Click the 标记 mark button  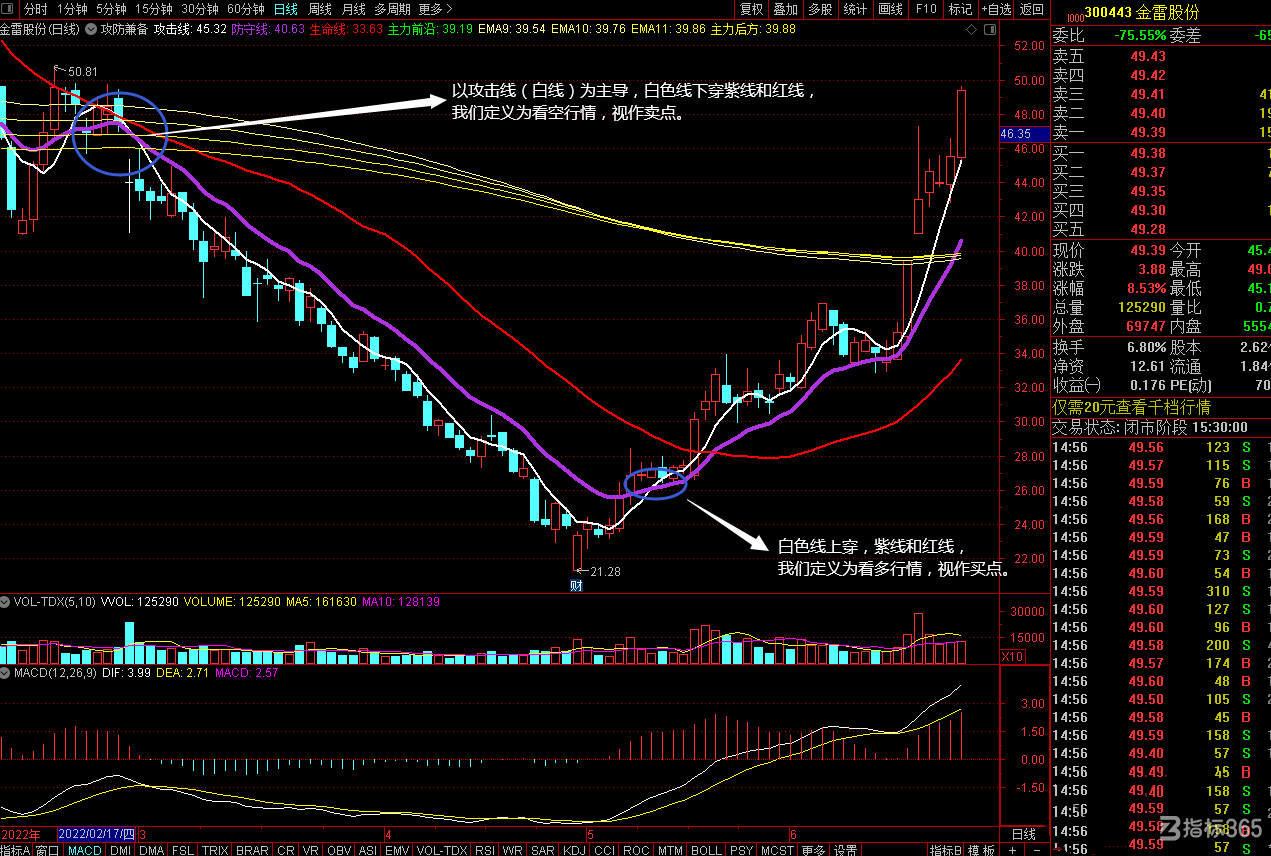pyautogui.click(x=960, y=9)
